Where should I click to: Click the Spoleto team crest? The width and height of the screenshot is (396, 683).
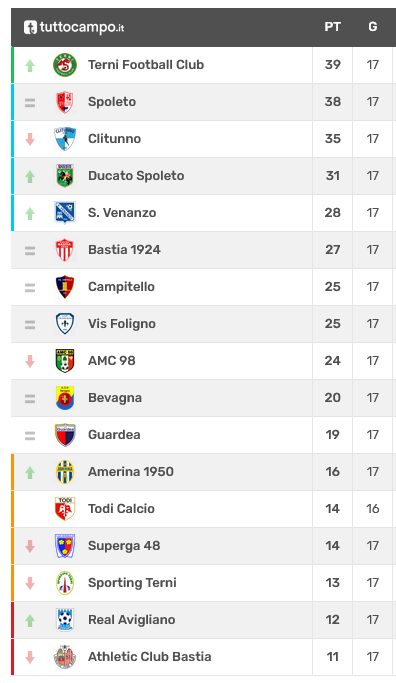pyautogui.click(x=65, y=102)
